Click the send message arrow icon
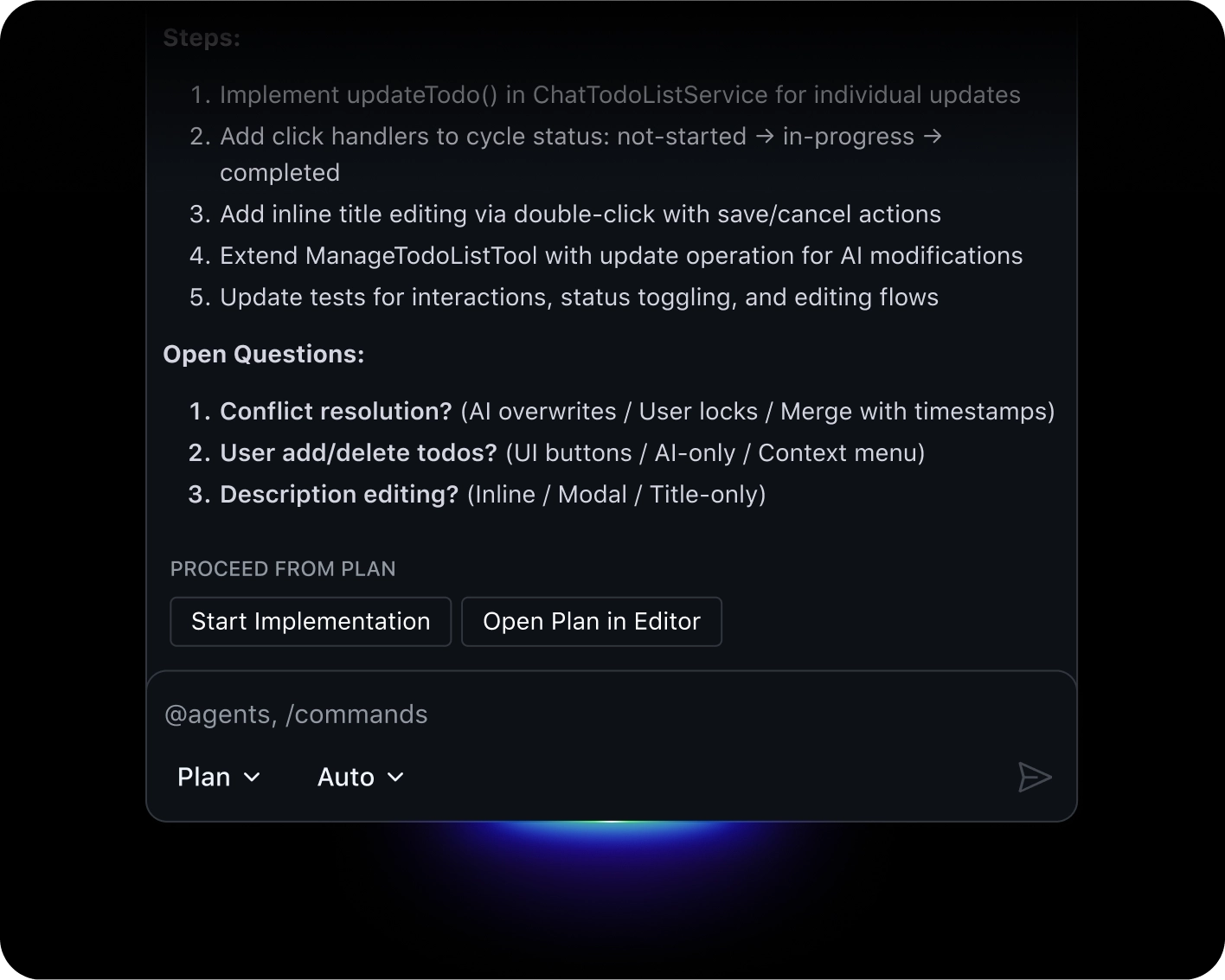This screenshot has height=980, width=1225. coord(1035,777)
